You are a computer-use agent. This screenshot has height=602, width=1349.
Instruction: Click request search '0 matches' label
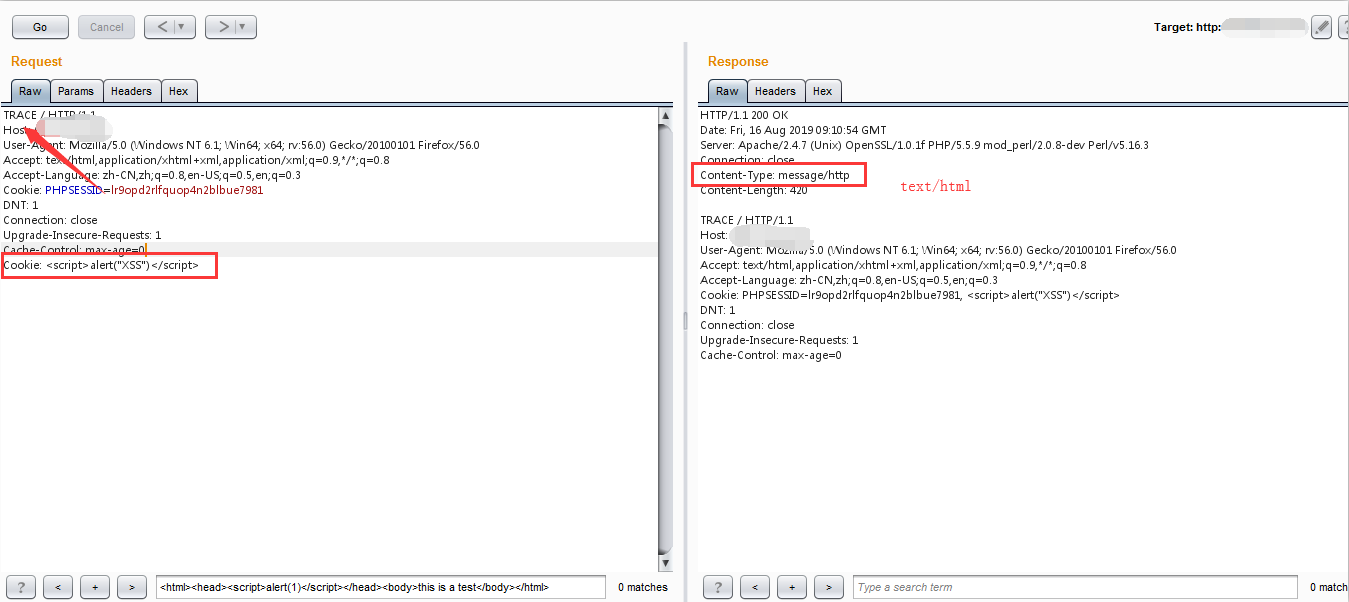(x=643, y=587)
